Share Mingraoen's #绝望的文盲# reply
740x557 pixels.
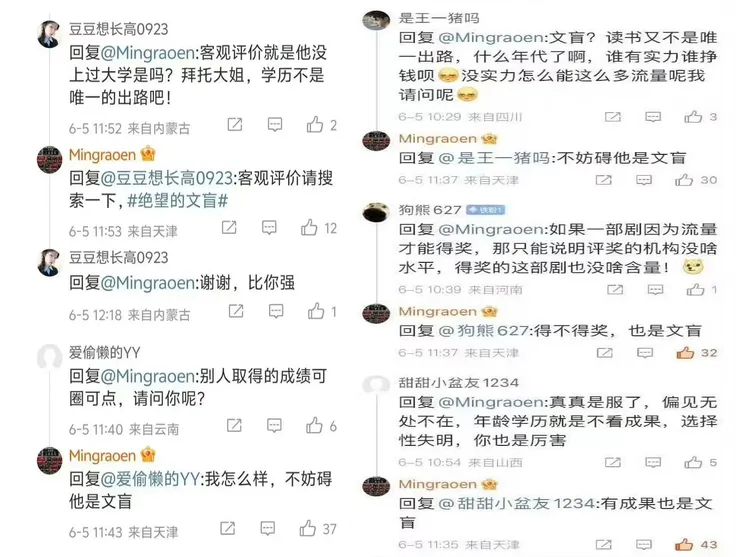[229, 228]
